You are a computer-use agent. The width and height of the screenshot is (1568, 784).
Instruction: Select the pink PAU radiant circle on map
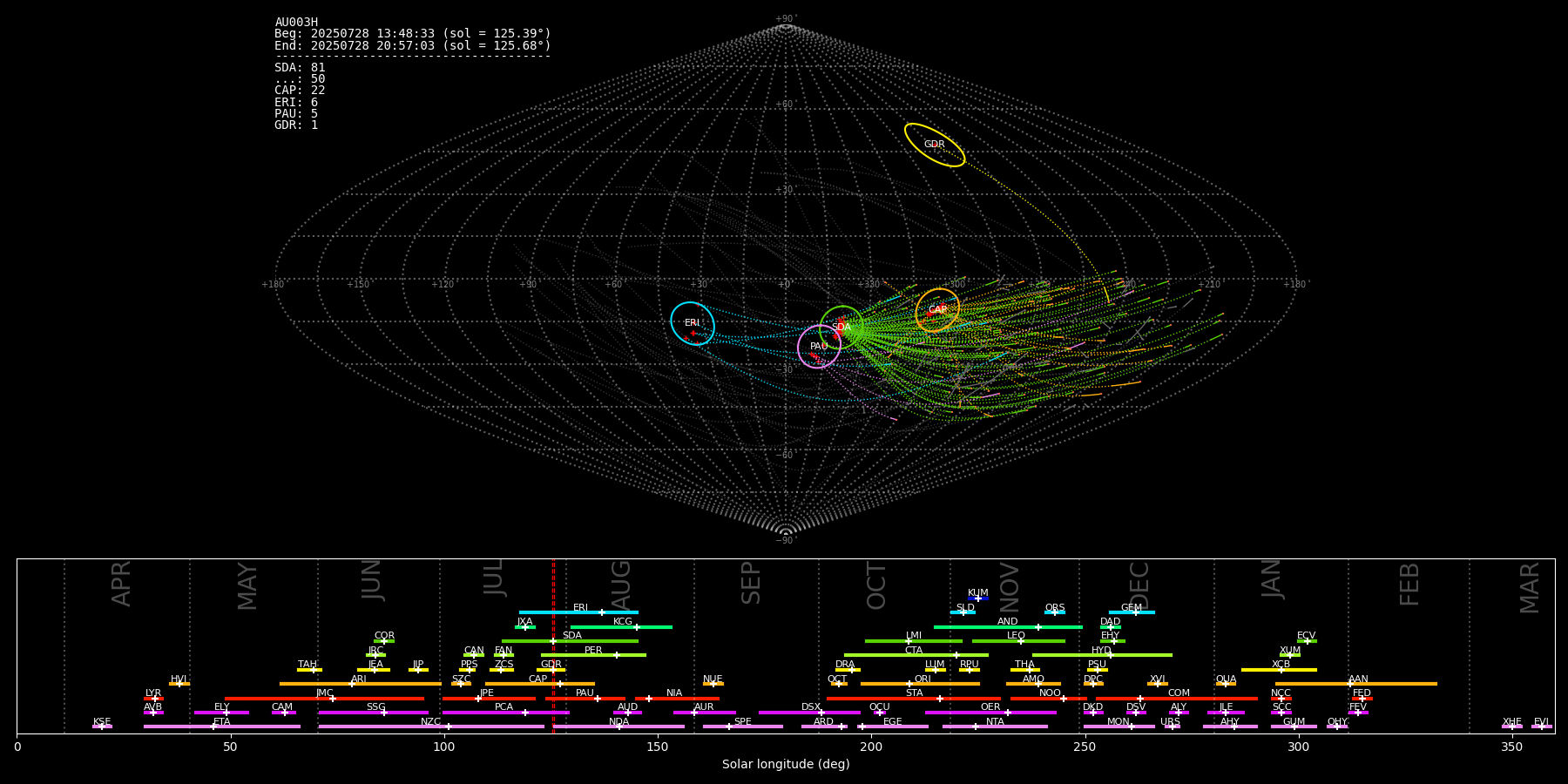[x=819, y=347]
